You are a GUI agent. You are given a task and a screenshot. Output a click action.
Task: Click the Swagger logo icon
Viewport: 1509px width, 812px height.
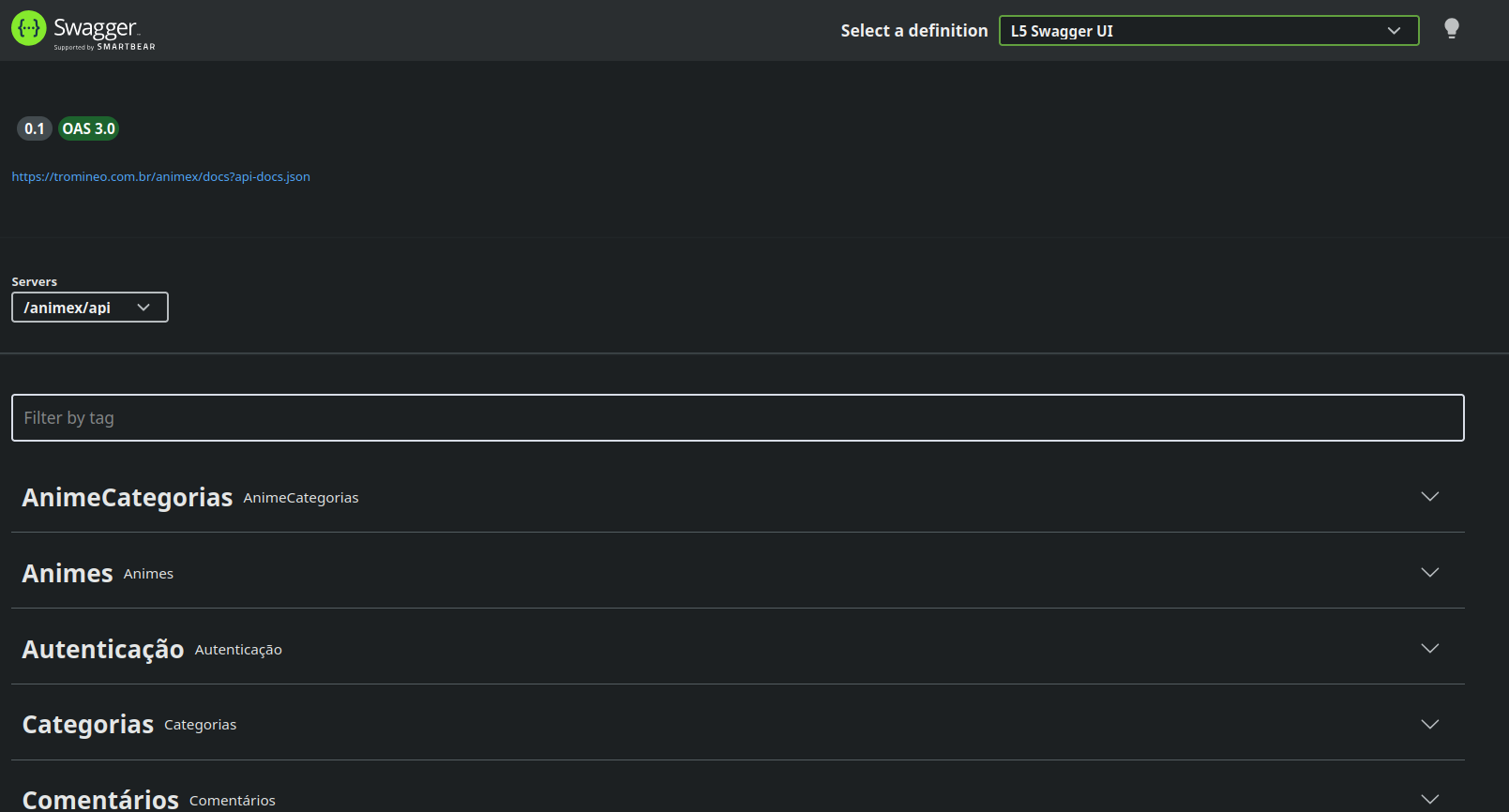[x=29, y=28]
